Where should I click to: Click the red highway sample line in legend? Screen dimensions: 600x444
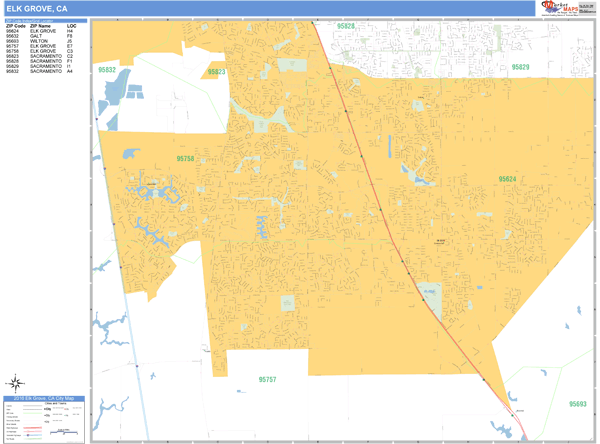pos(33,428)
